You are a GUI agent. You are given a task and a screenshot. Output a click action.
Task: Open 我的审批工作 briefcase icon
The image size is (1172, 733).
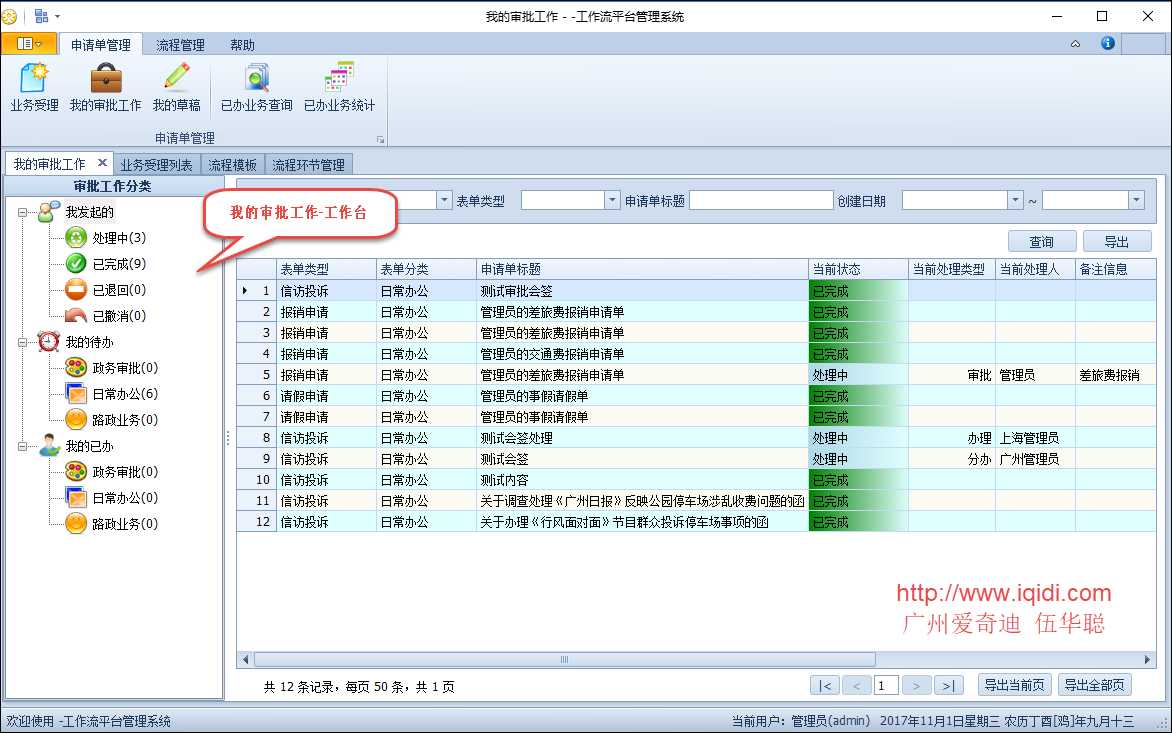(105, 87)
